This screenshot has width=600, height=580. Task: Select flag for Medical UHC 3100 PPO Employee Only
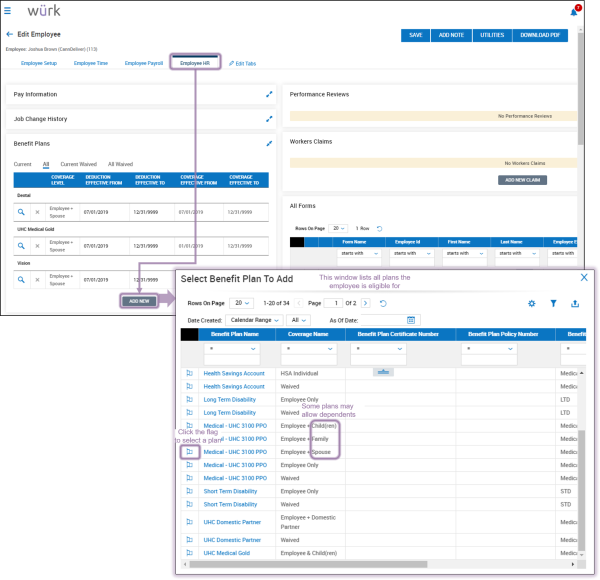[x=189, y=465]
